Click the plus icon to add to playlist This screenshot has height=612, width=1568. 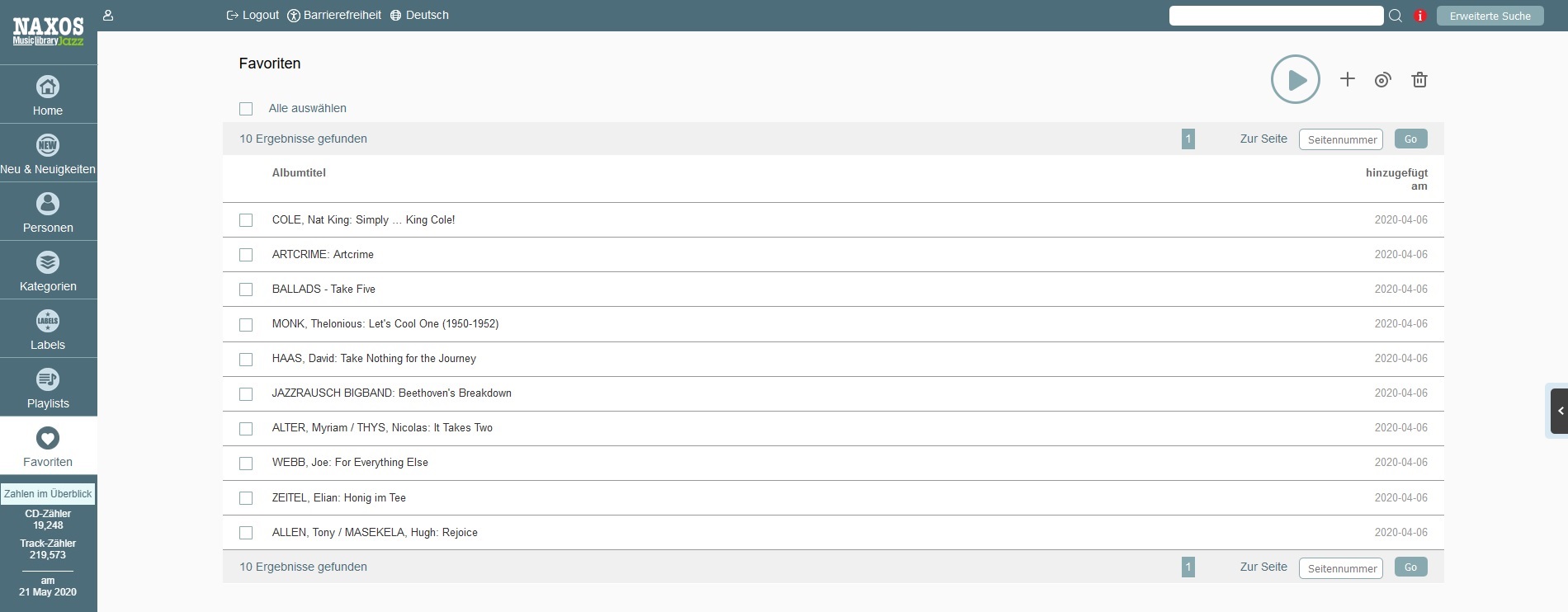pos(1347,79)
